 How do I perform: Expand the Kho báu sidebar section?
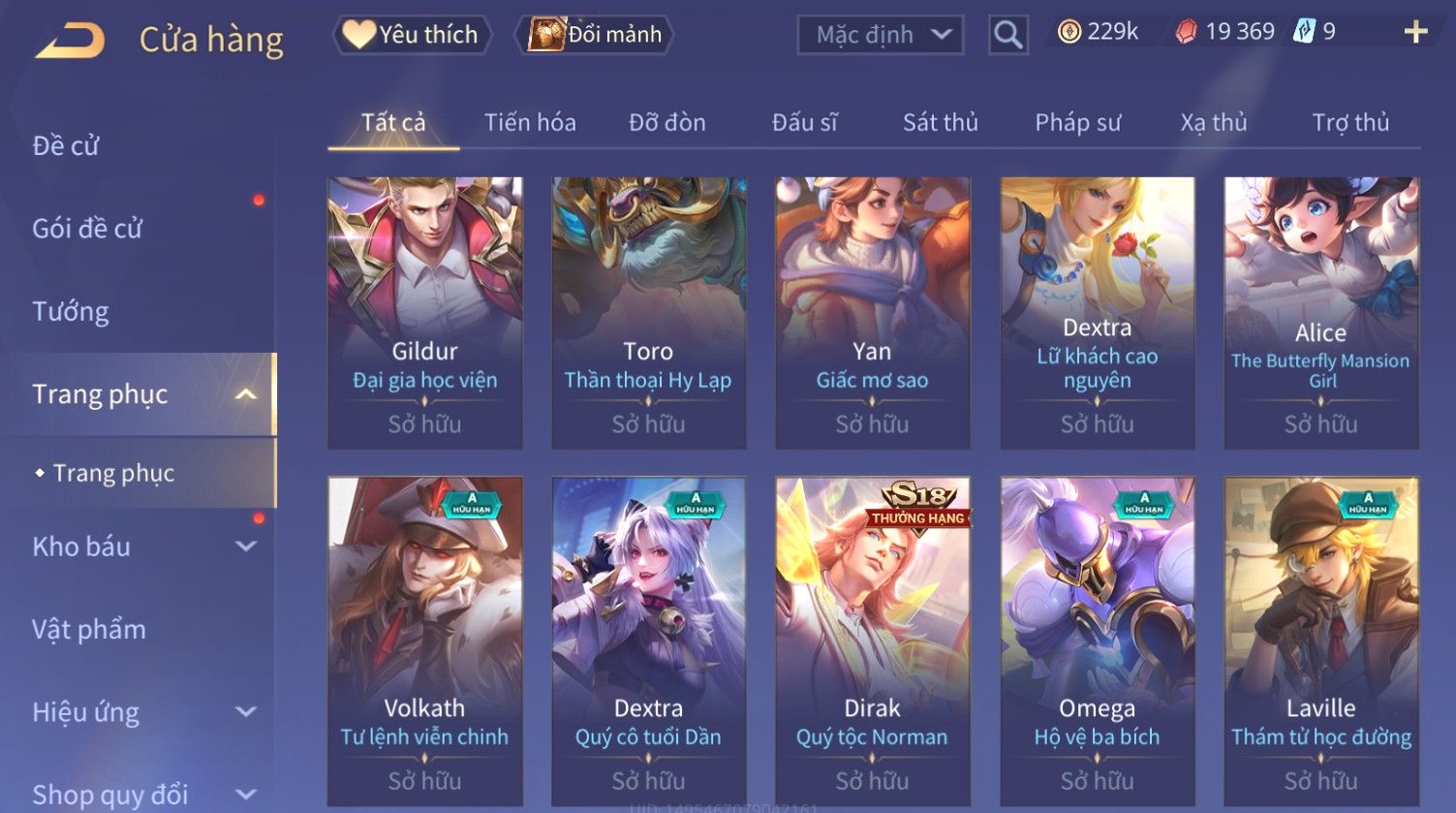click(x=246, y=547)
